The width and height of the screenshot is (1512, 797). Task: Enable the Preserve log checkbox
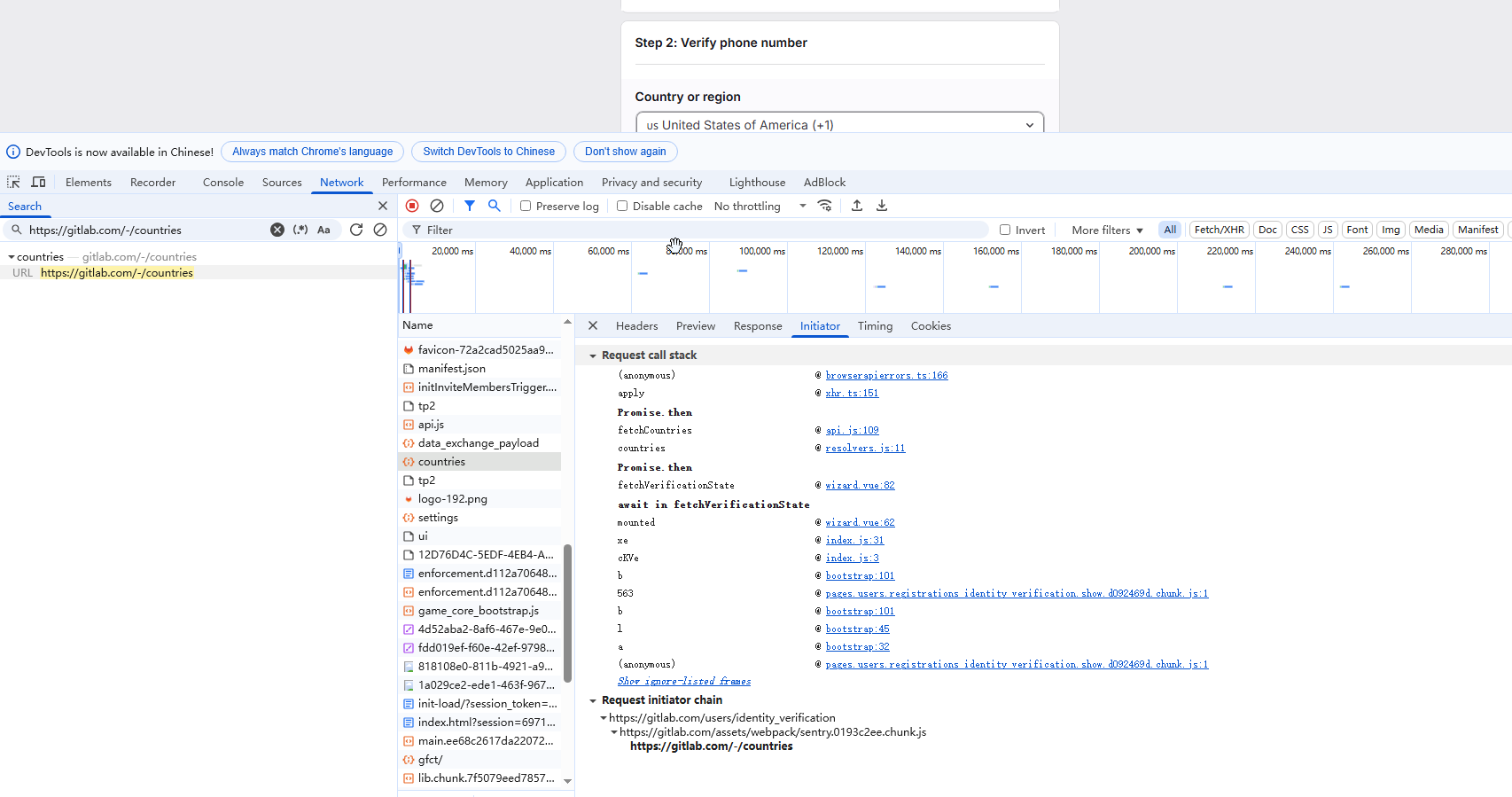coord(526,206)
